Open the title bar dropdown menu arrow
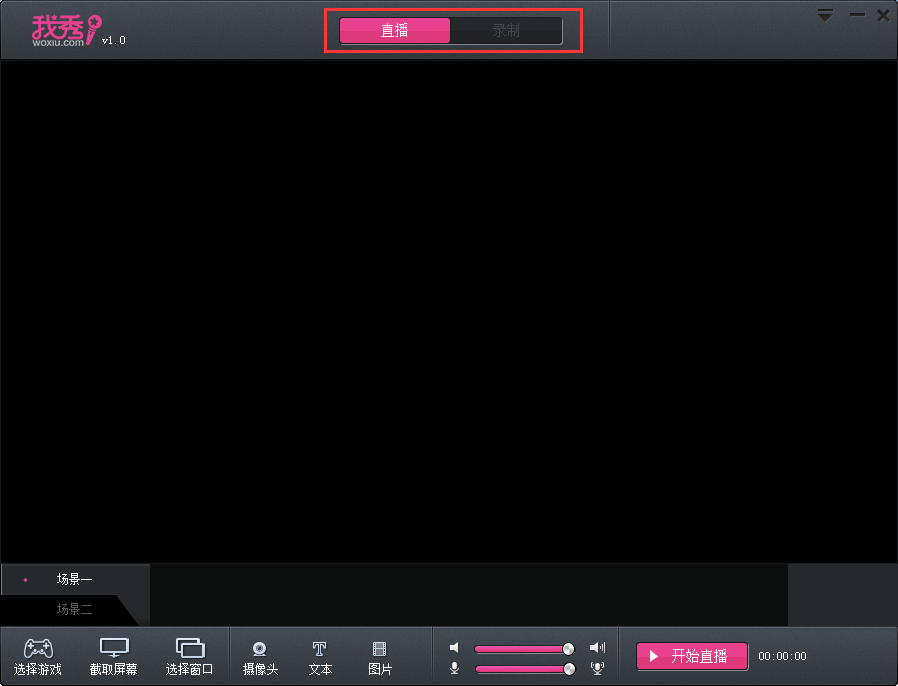898x686 pixels. [x=825, y=15]
